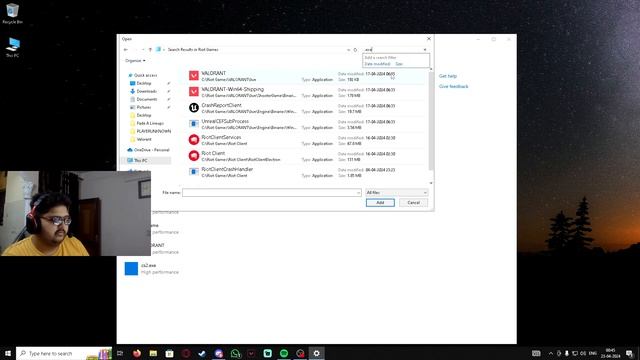Select the UnrealCEFSubProcess file icon
The width and height of the screenshot is (640, 360).
(193, 123)
